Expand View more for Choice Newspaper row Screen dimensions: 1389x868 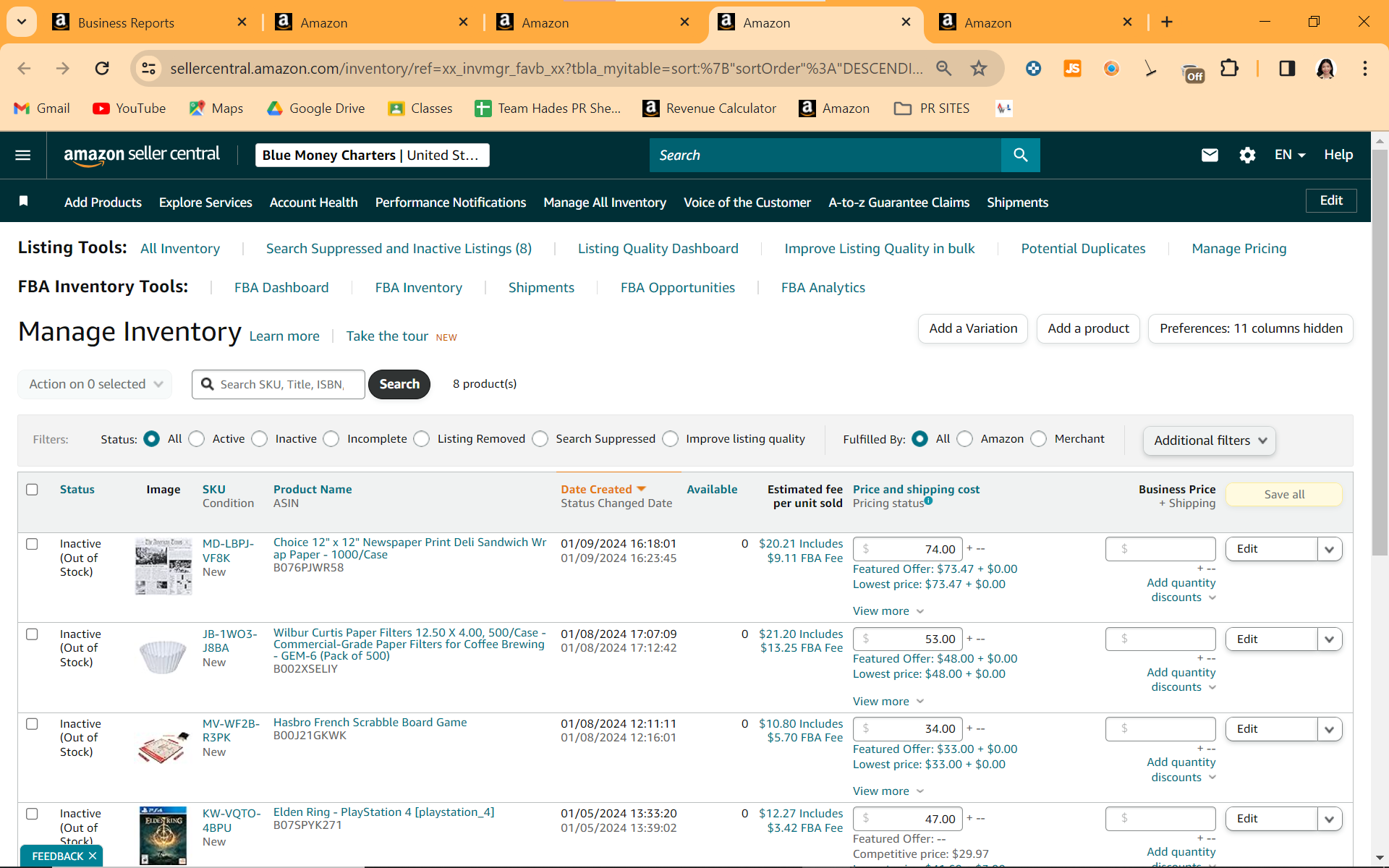point(888,611)
